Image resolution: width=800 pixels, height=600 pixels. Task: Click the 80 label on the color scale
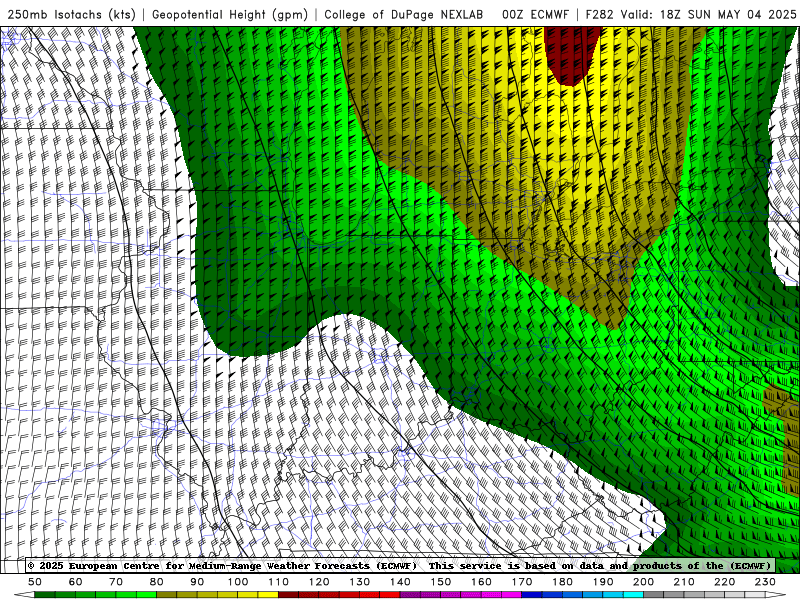(157, 582)
